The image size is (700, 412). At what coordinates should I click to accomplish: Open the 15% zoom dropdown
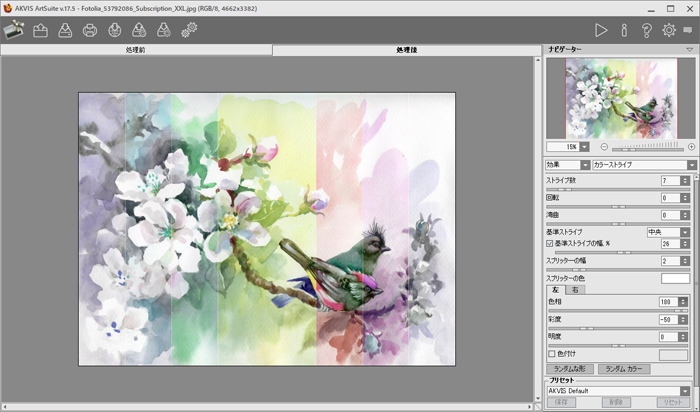point(584,147)
